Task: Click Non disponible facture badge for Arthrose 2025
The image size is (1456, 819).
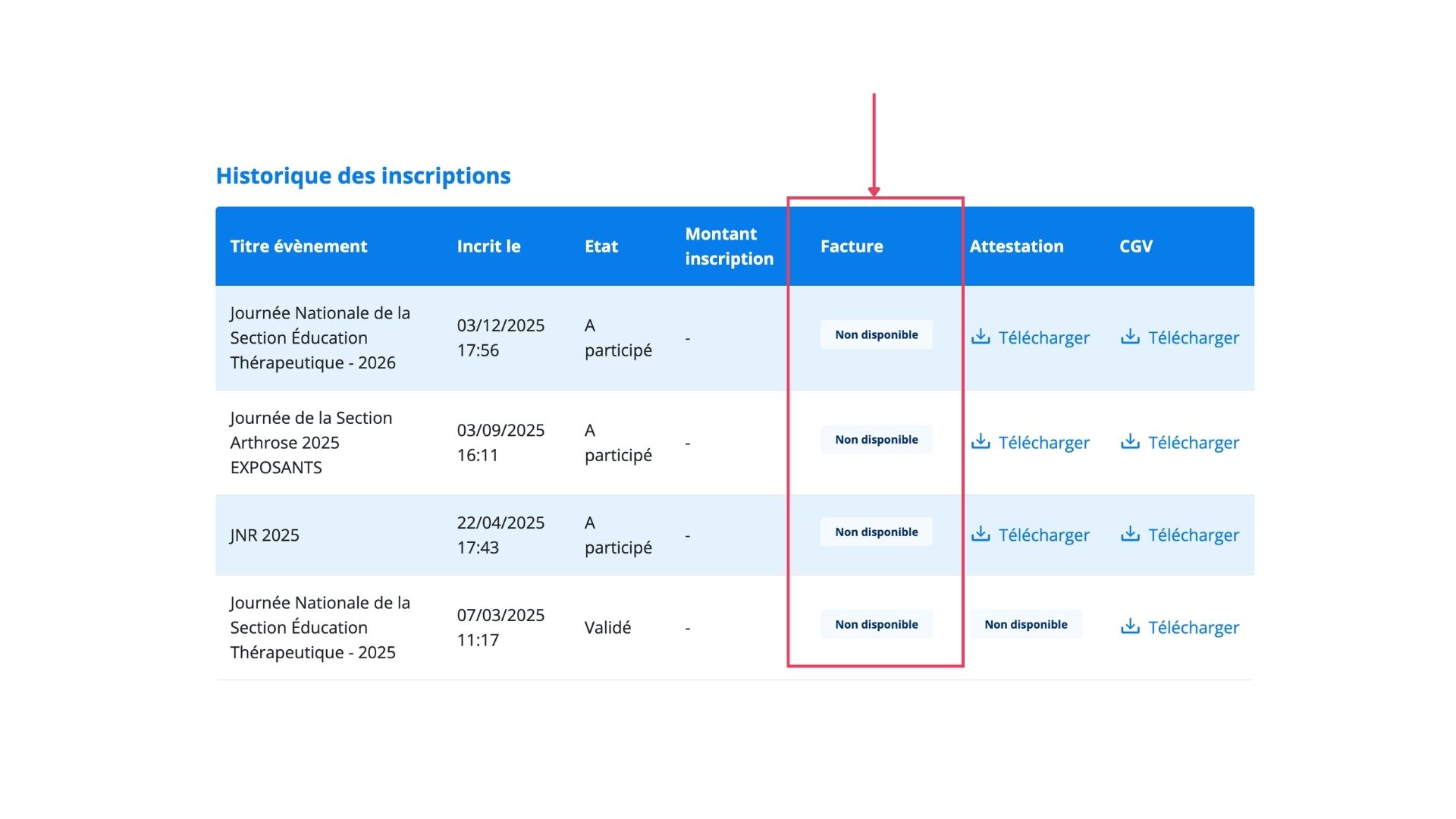Action: [877, 440]
